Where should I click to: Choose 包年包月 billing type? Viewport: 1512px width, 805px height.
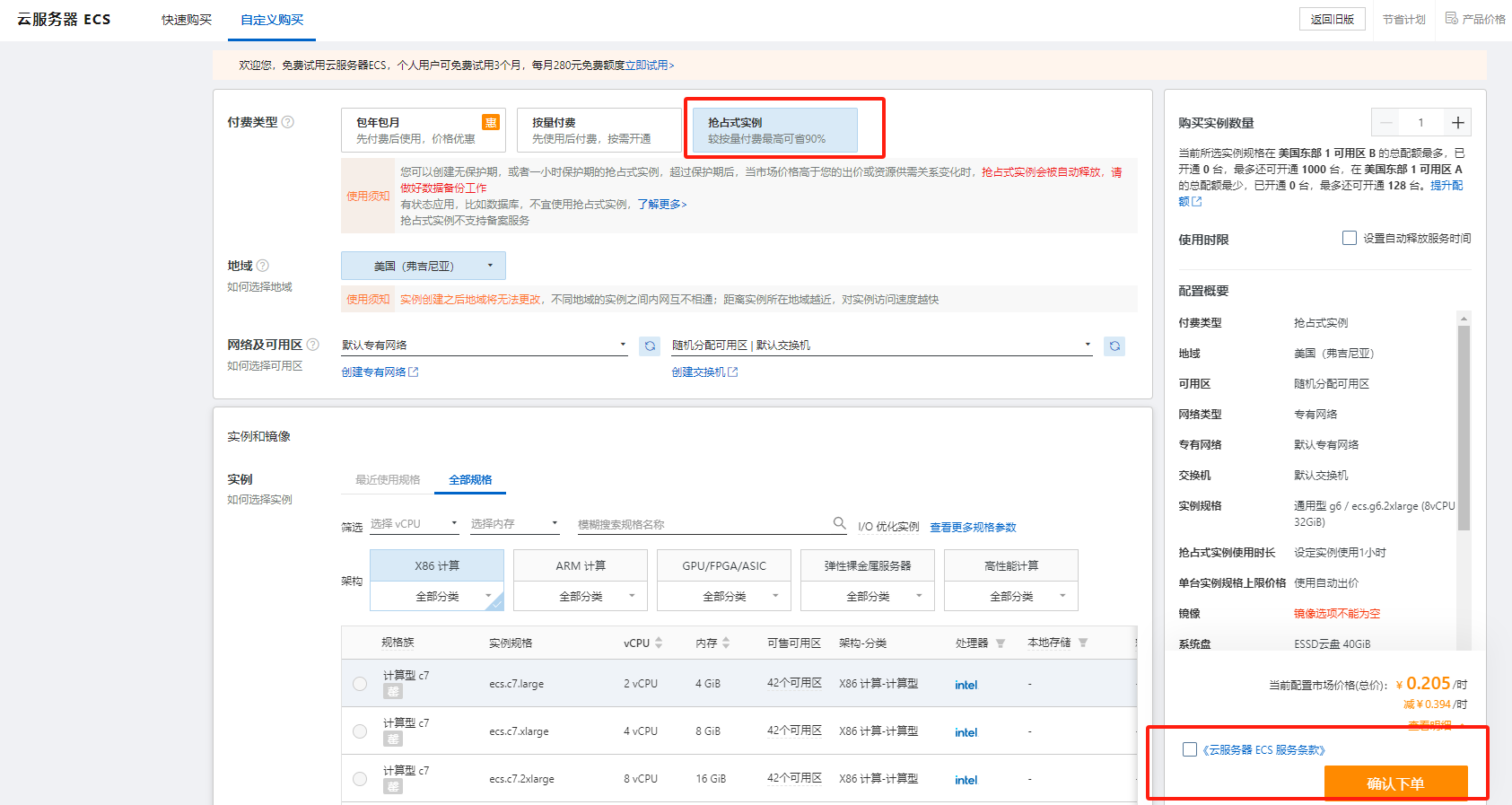pos(424,130)
